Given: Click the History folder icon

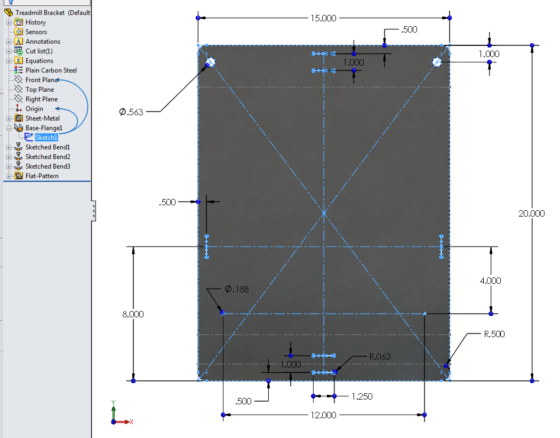Looking at the screenshot, I should [19, 22].
